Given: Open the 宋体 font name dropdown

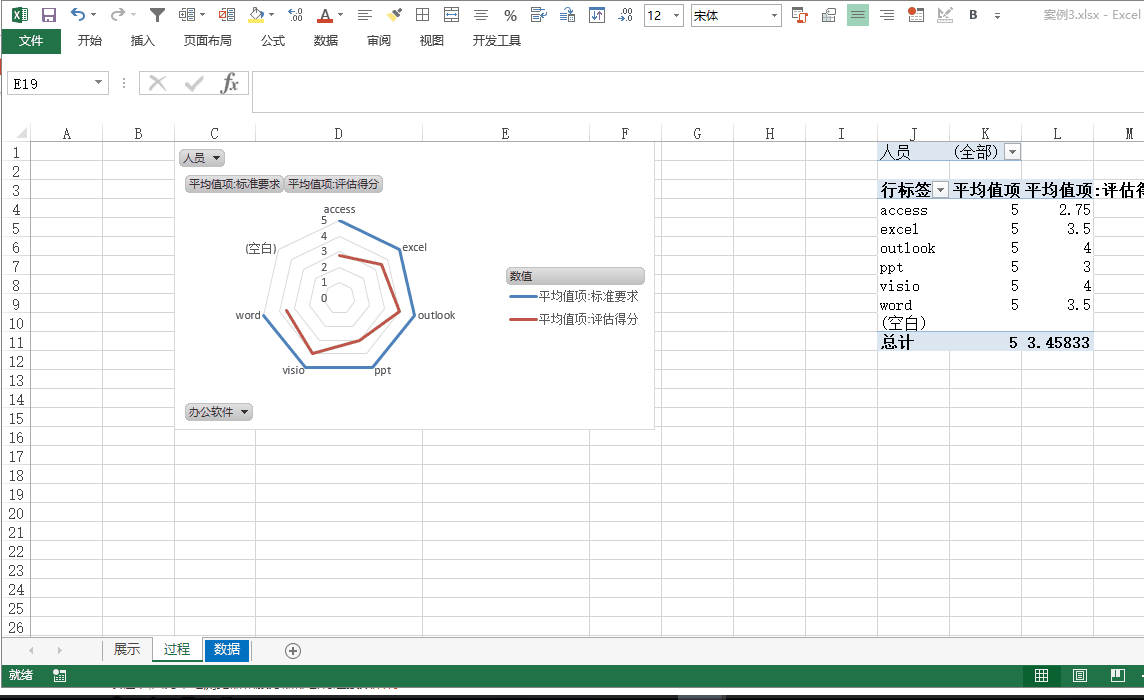Looking at the screenshot, I should (x=774, y=15).
